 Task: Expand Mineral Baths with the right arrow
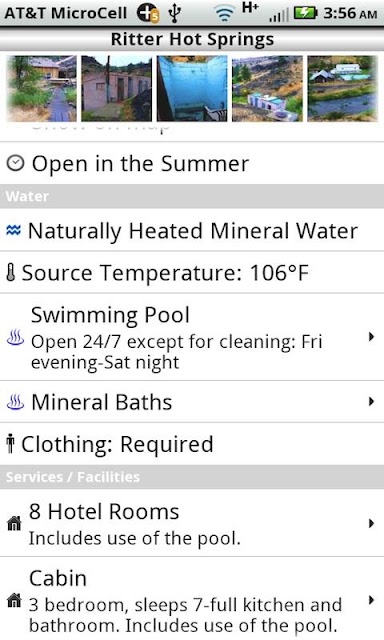click(x=371, y=402)
